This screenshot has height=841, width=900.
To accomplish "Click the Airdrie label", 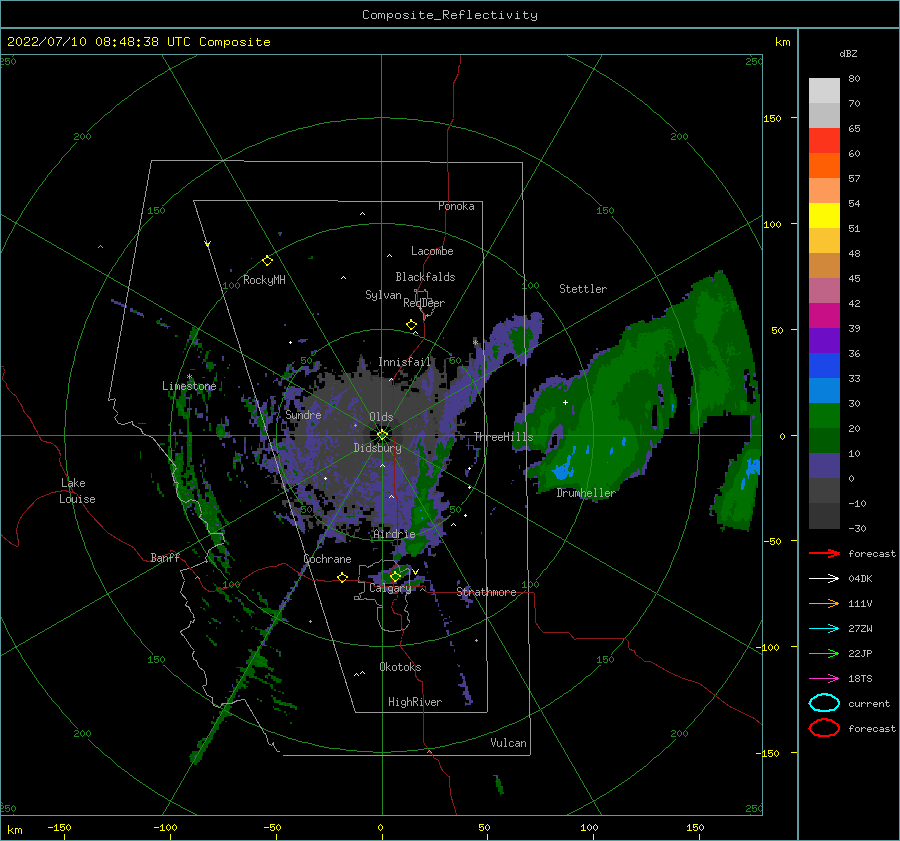I will (394, 534).
